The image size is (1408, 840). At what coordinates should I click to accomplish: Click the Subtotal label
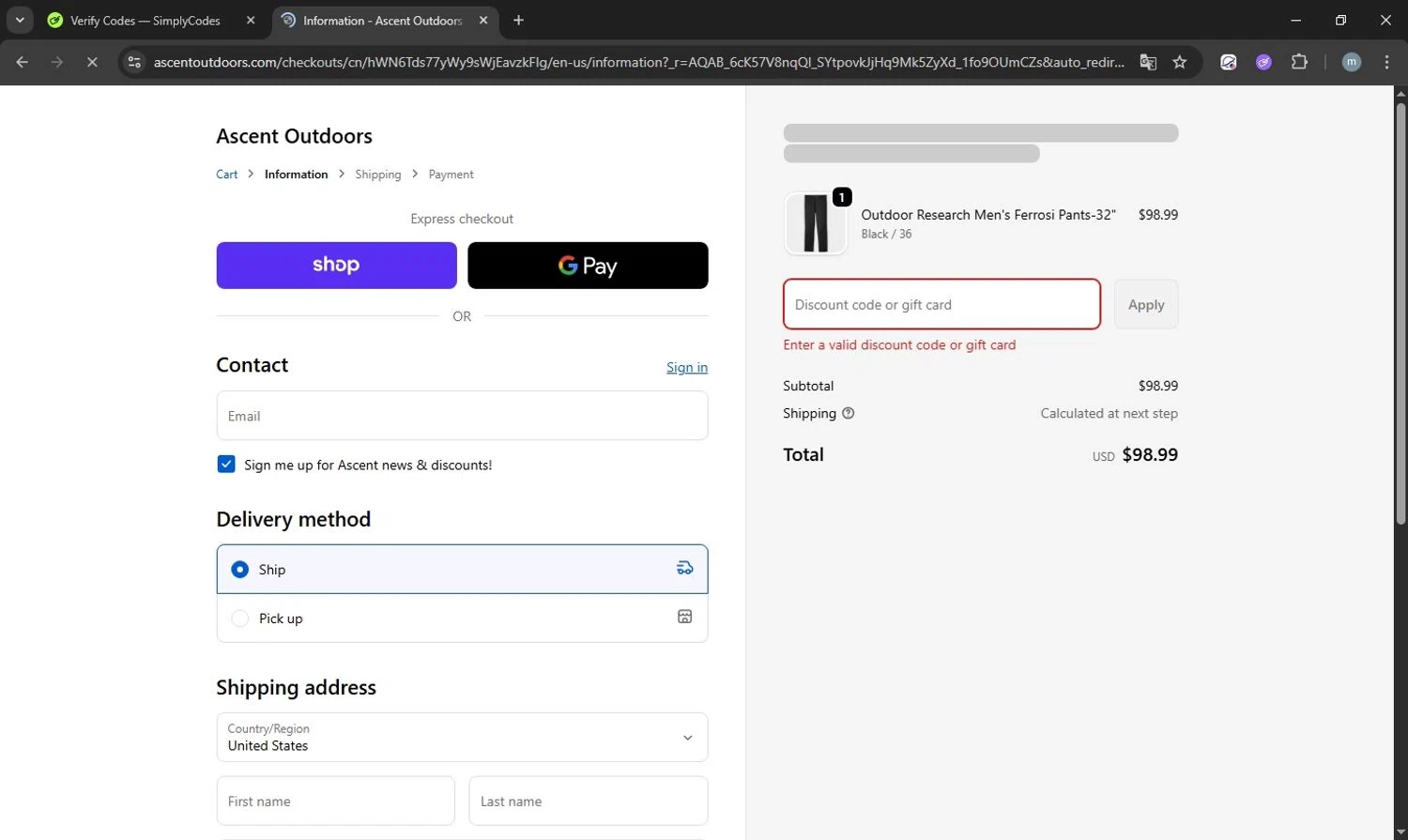click(x=808, y=386)
